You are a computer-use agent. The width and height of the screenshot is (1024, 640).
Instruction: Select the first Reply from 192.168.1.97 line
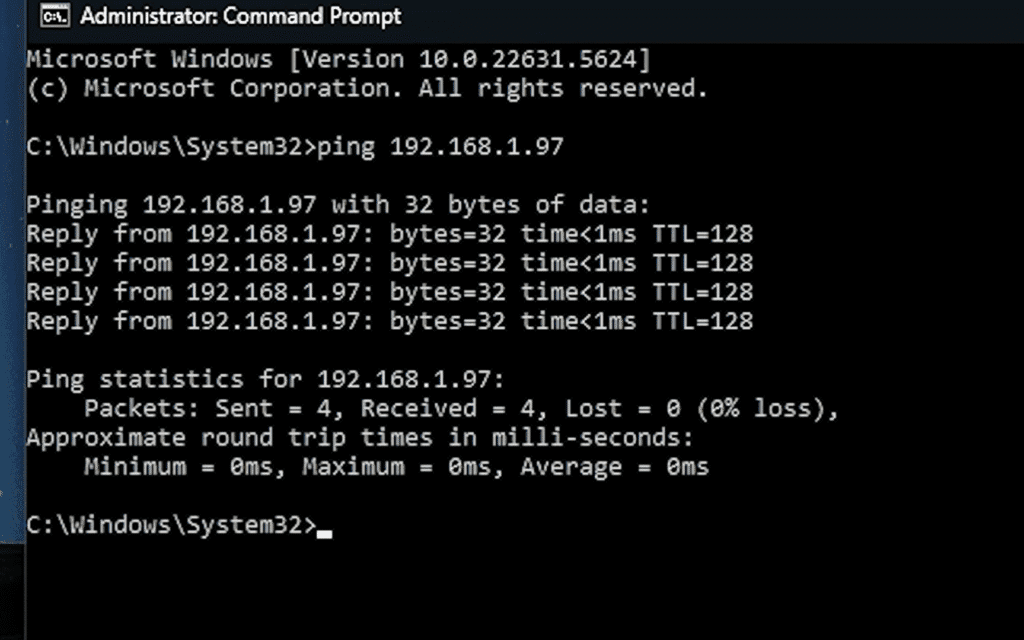tap(390, 233)
